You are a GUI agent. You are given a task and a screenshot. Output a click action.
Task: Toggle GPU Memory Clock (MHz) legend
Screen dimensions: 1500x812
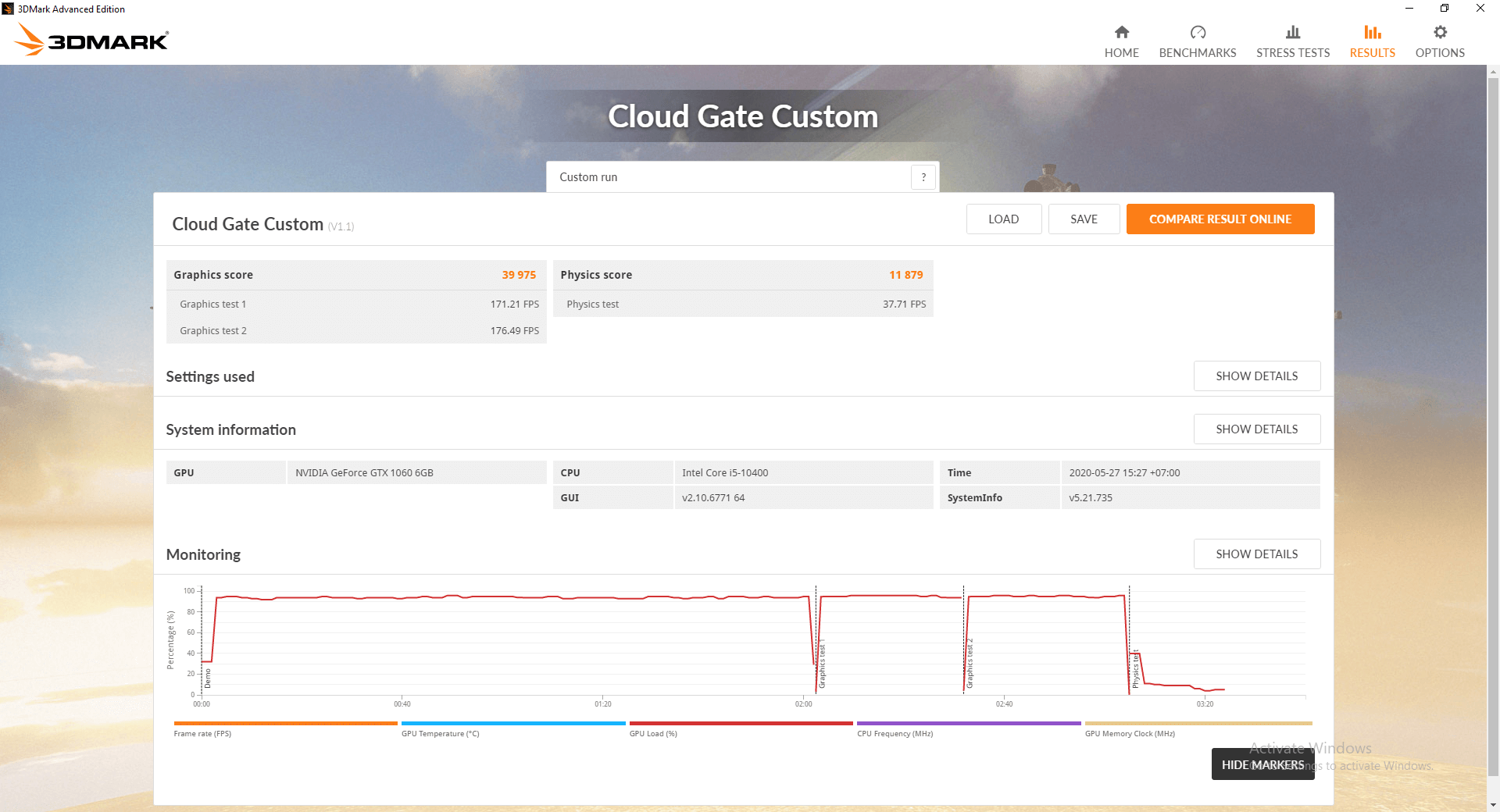[x=1198, y=728]
